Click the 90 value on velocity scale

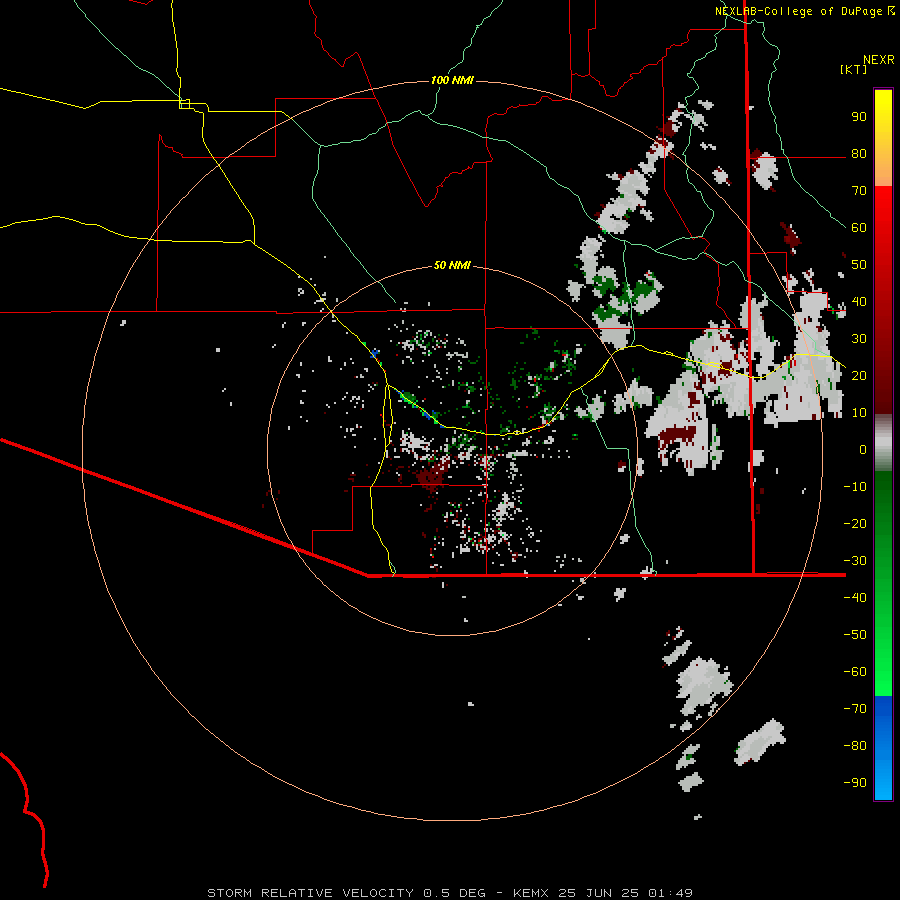[x=859, y=117]
